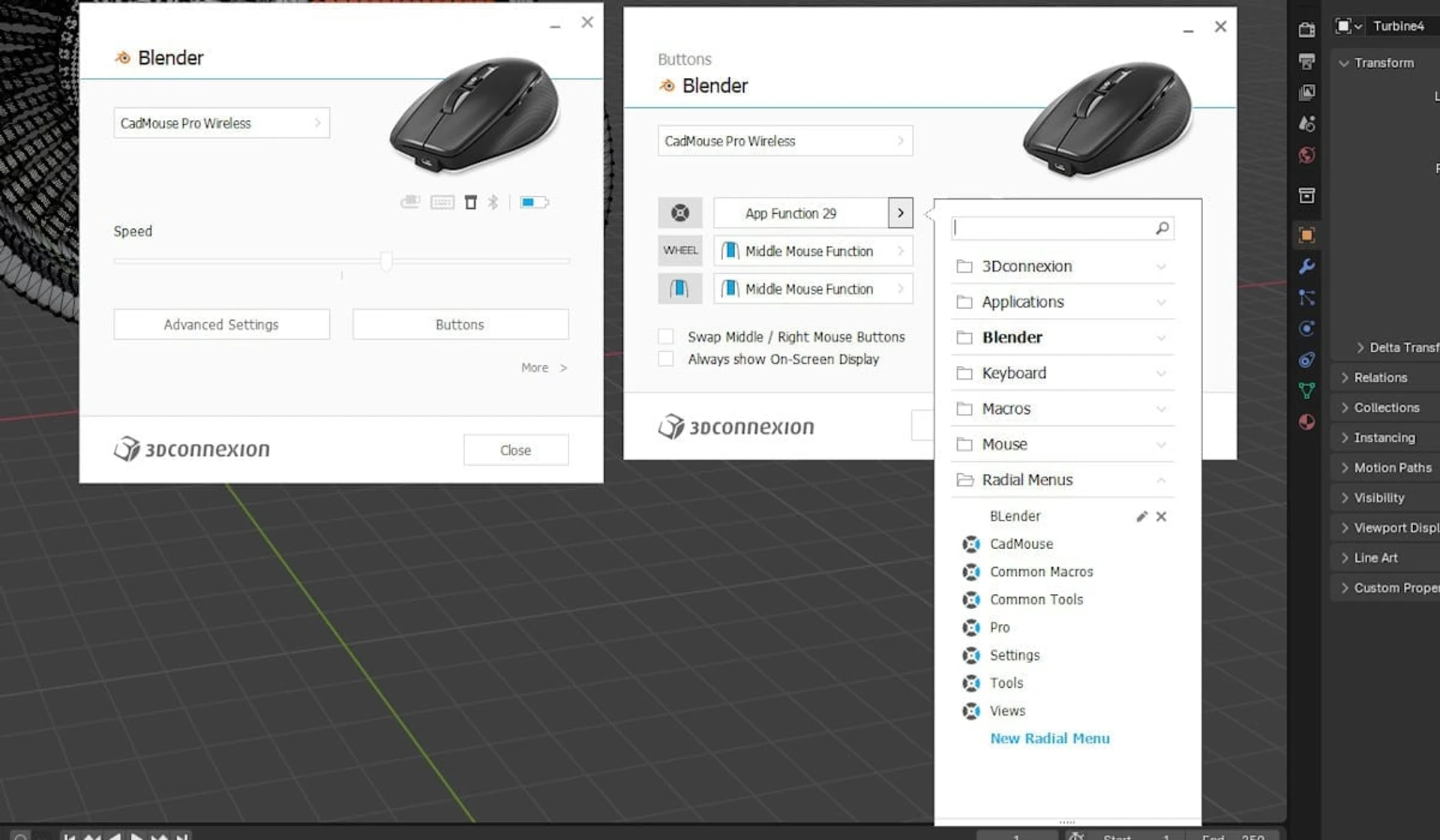Expand the Keyboard folder

(x=1062, y=373)
